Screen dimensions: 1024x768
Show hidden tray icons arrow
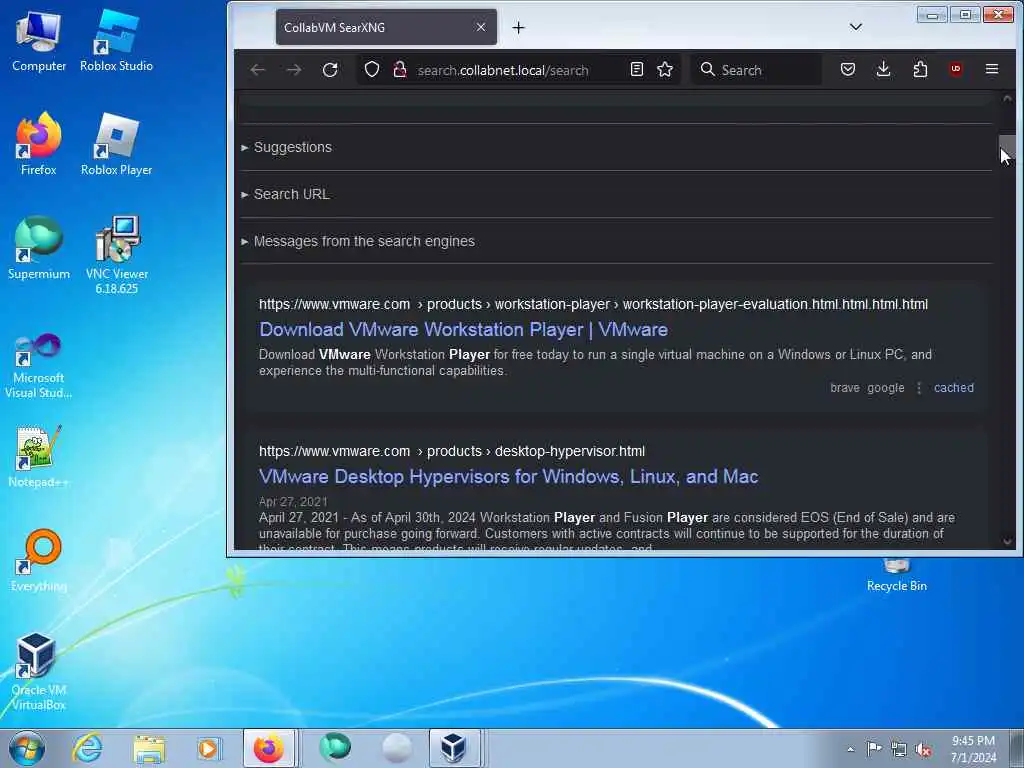[x=850, y=749]
